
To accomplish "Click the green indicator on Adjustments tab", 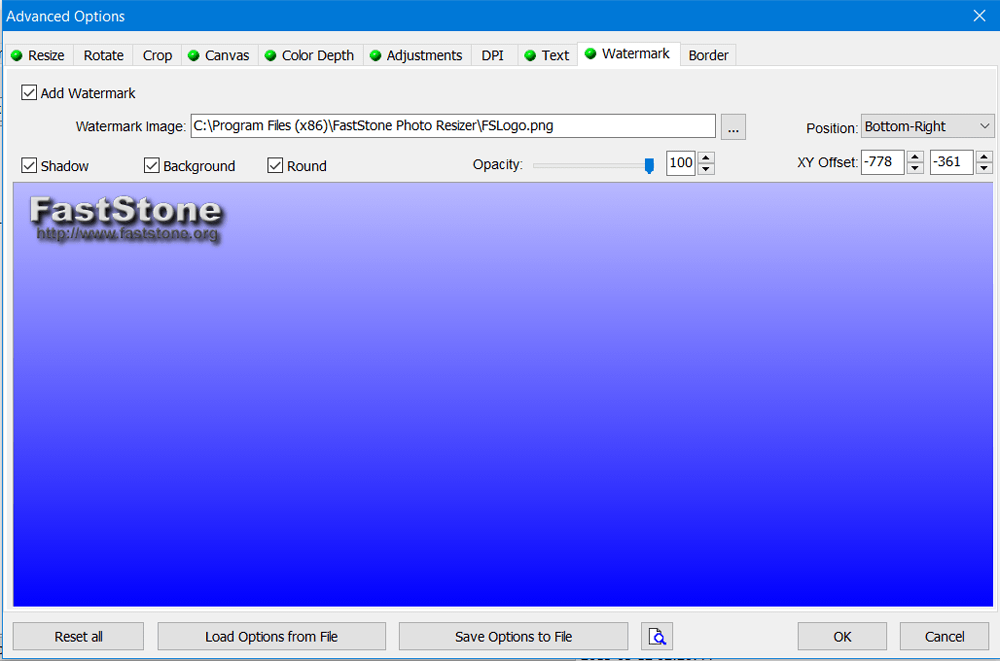I will click(x=376, y=56).
